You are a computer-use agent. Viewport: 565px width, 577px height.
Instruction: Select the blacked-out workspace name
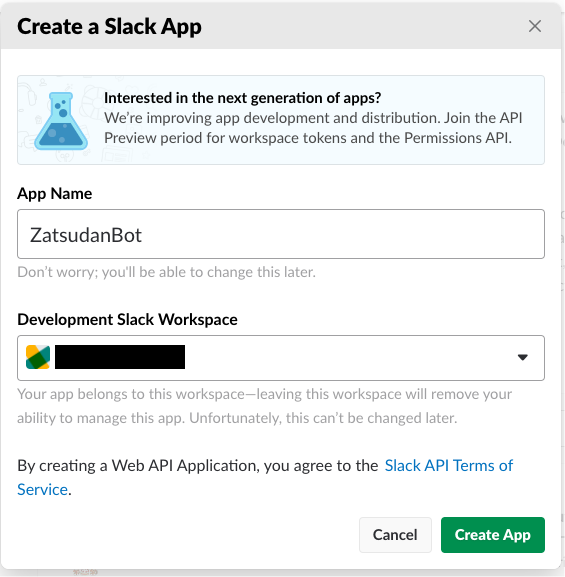120,357
